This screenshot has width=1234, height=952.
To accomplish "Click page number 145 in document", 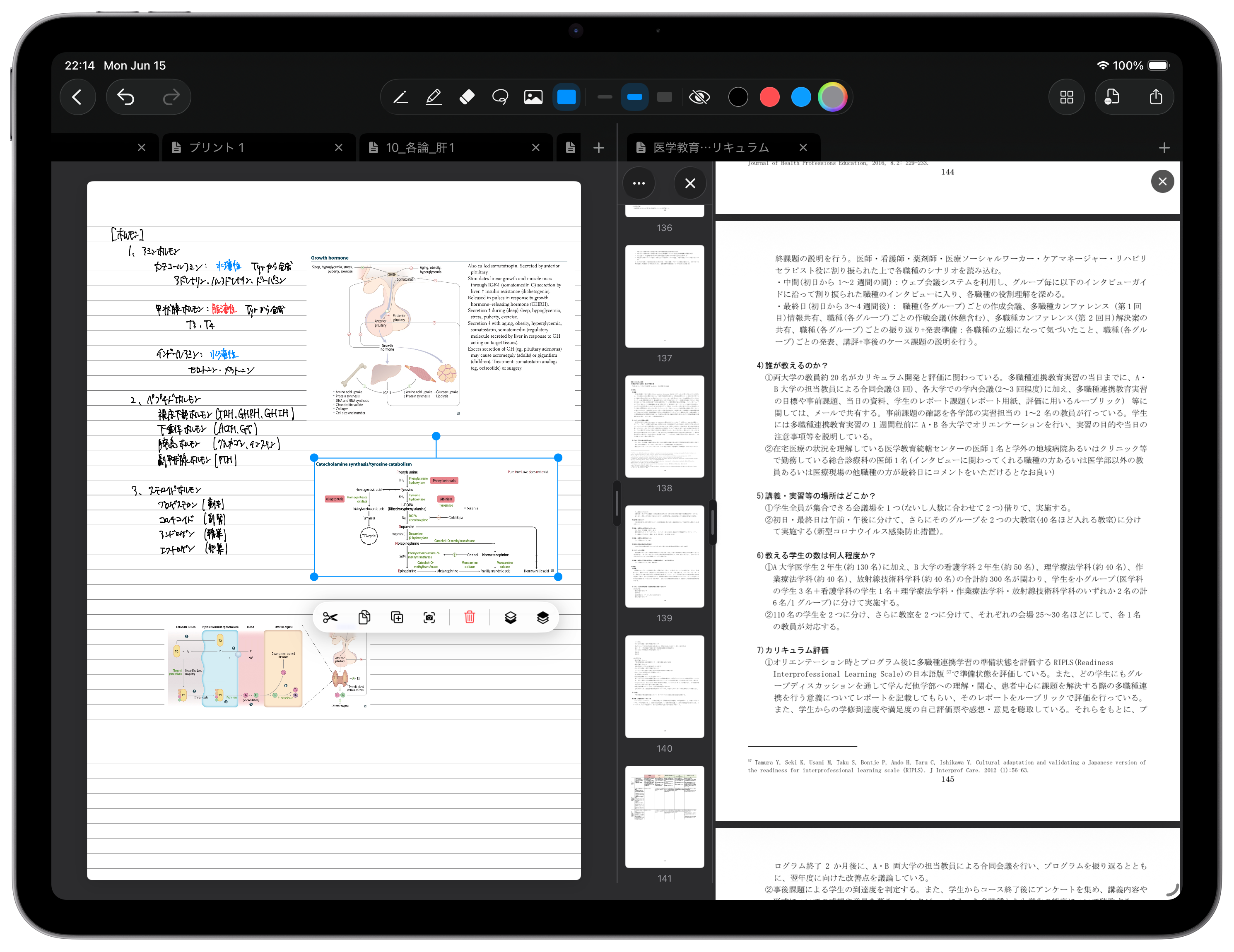I will pos(947,779).
